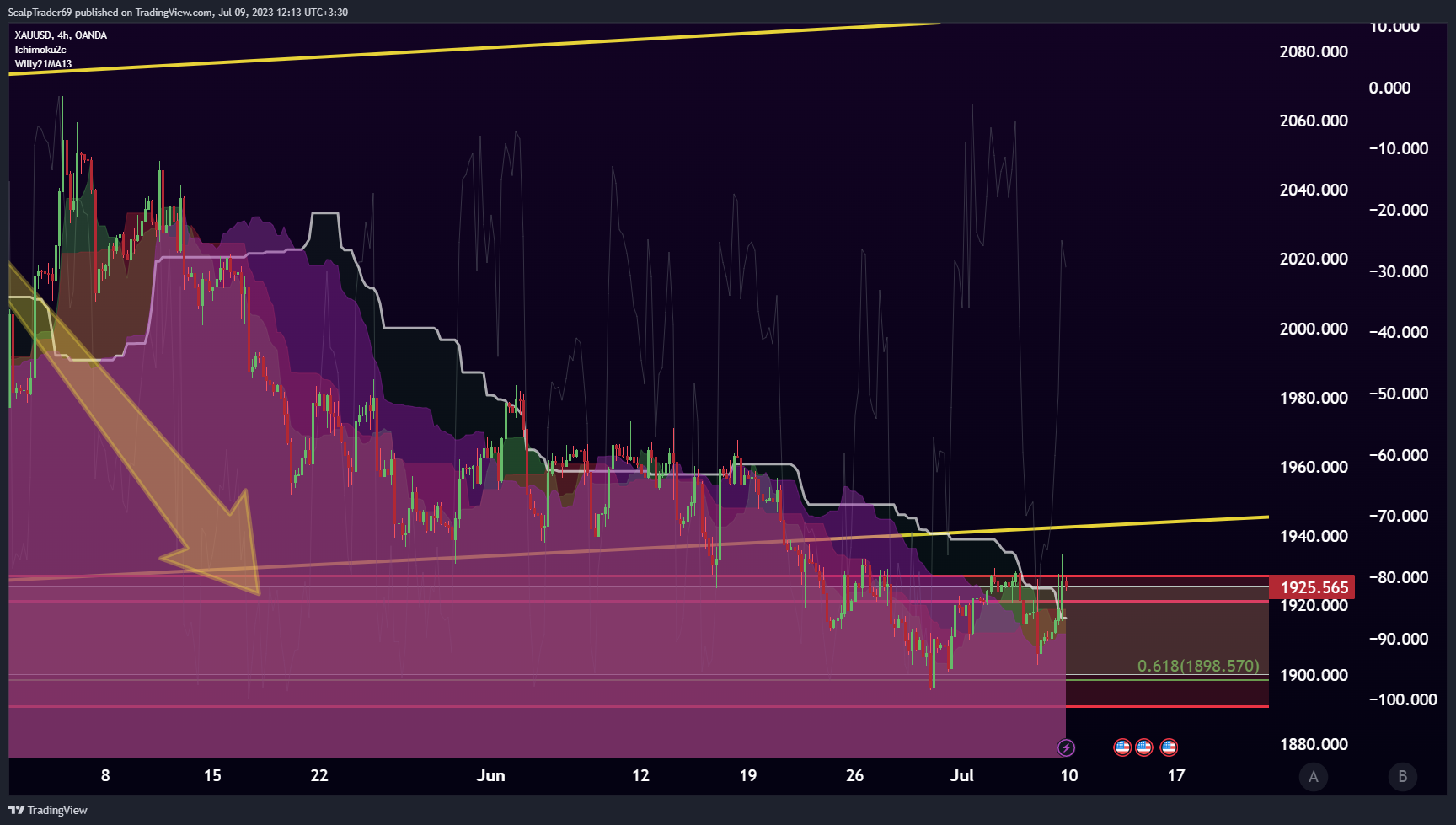Screen dimensions: 1456x825
Task: Click the -100.000 indicator scale value
Action: point(1403,699)
